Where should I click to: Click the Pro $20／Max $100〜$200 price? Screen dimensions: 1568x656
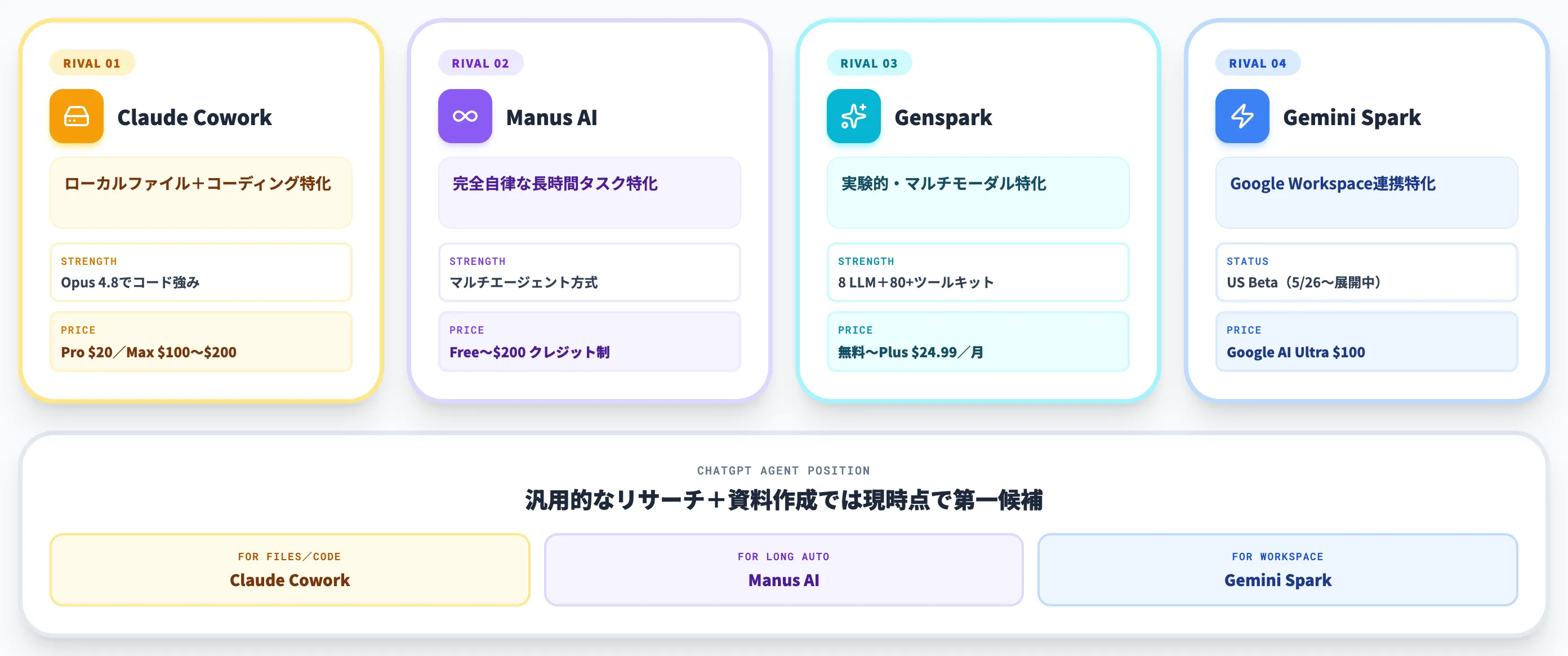tap(149, 352)
